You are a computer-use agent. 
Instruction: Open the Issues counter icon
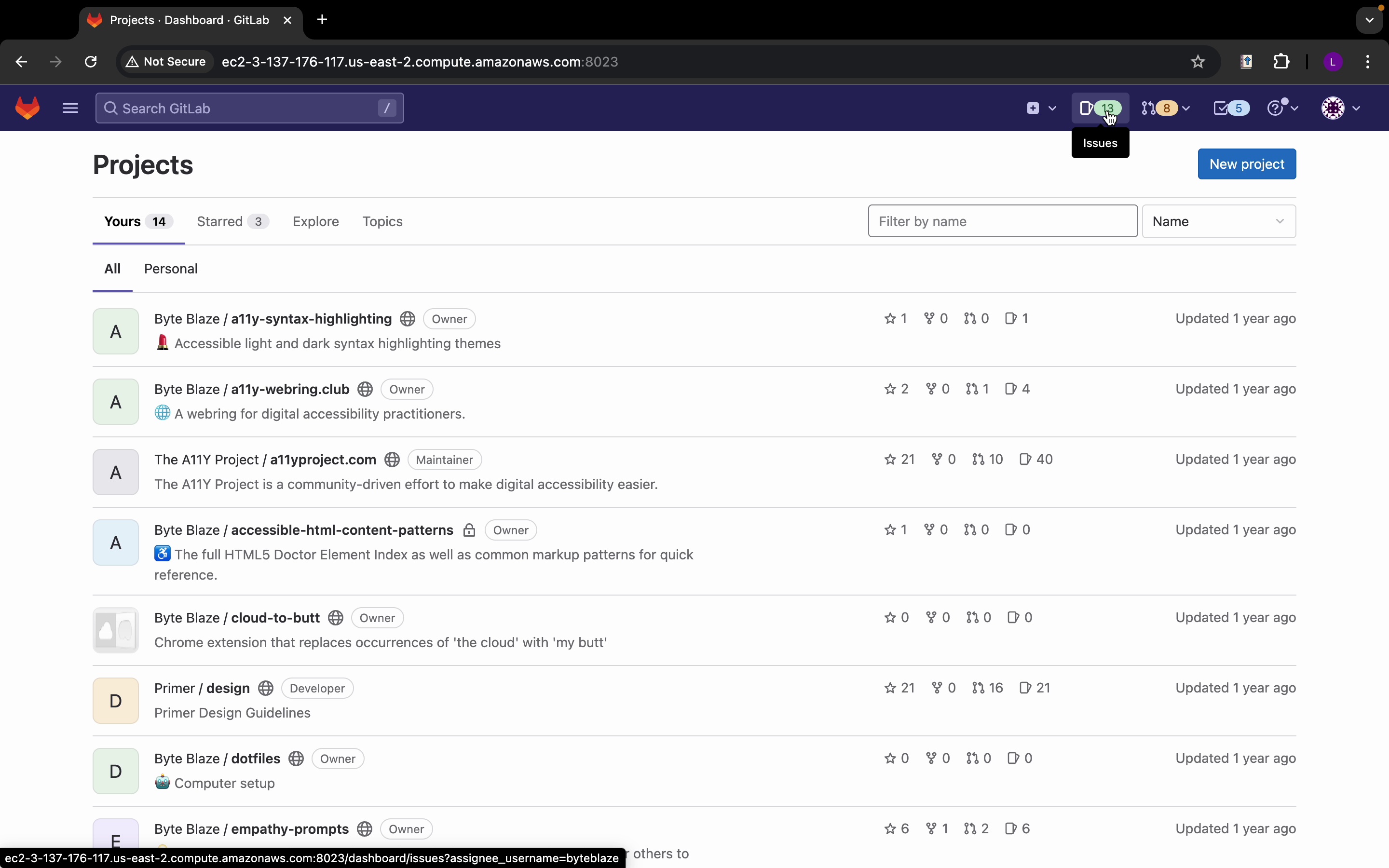pos(1099,108)
